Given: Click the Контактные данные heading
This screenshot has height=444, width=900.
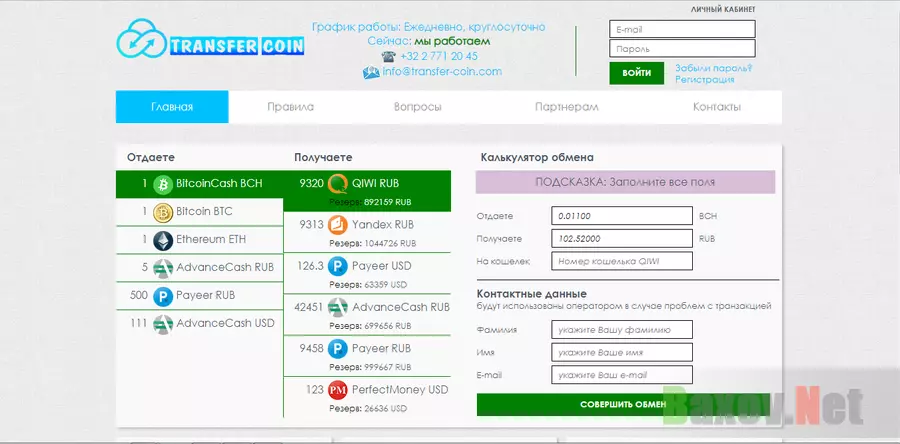Looking at the screenshot, I should coord(532,294).
